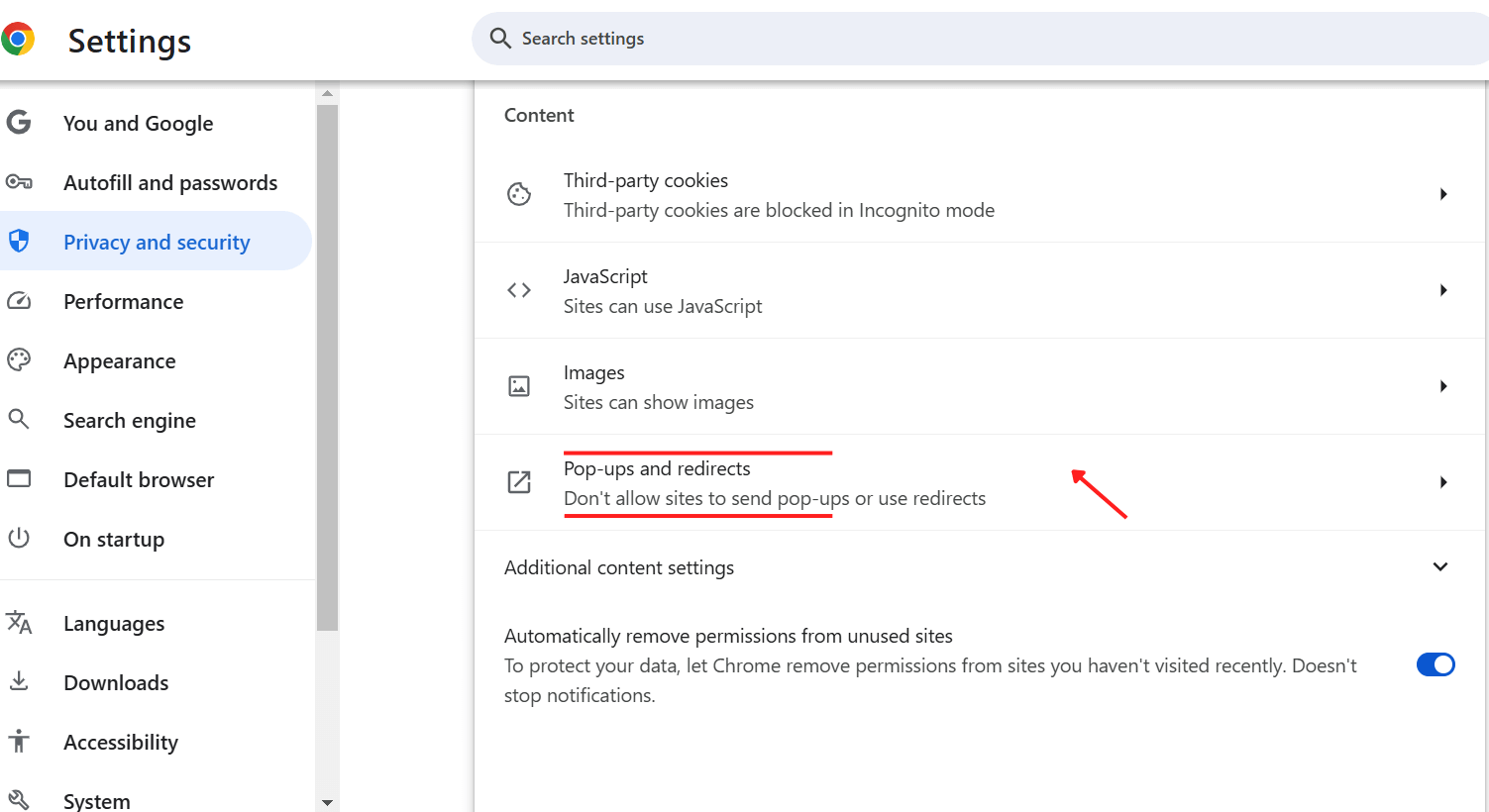Open Third-party cookies arrow
Image resolution: width=1489 pixels, height=812 pixels.
pyautogui.click(x=1443, y=194)
